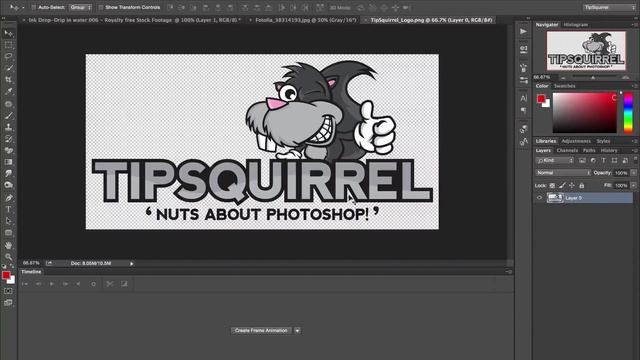Select the Rectangle shape tool
Viewport: 640px width, 360px height.
8,233
